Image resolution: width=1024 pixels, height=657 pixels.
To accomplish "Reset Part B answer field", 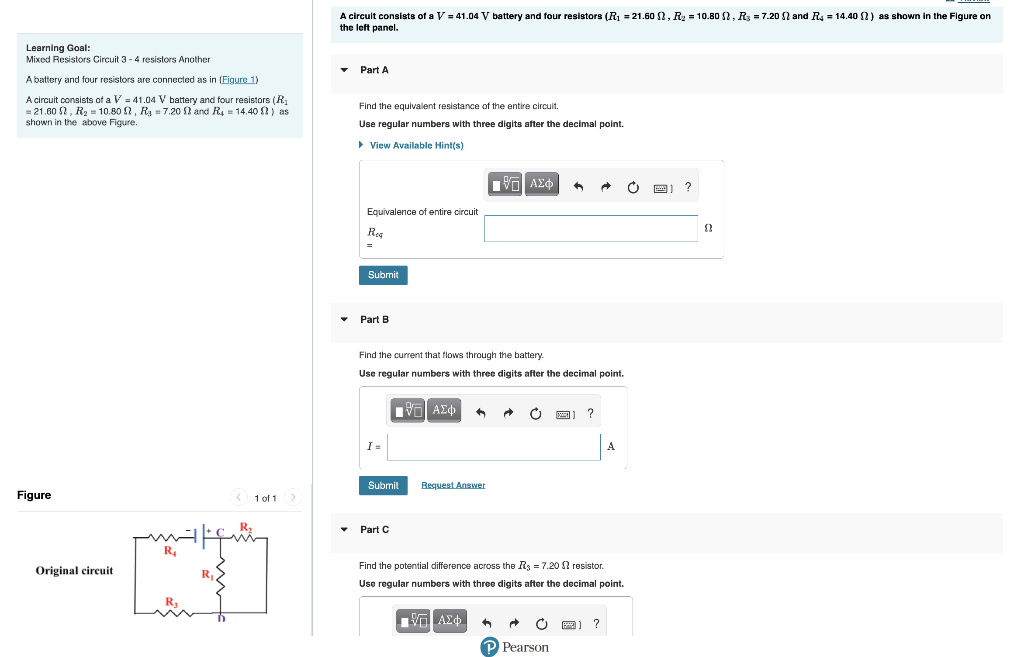I will click(x=536, y=413).
